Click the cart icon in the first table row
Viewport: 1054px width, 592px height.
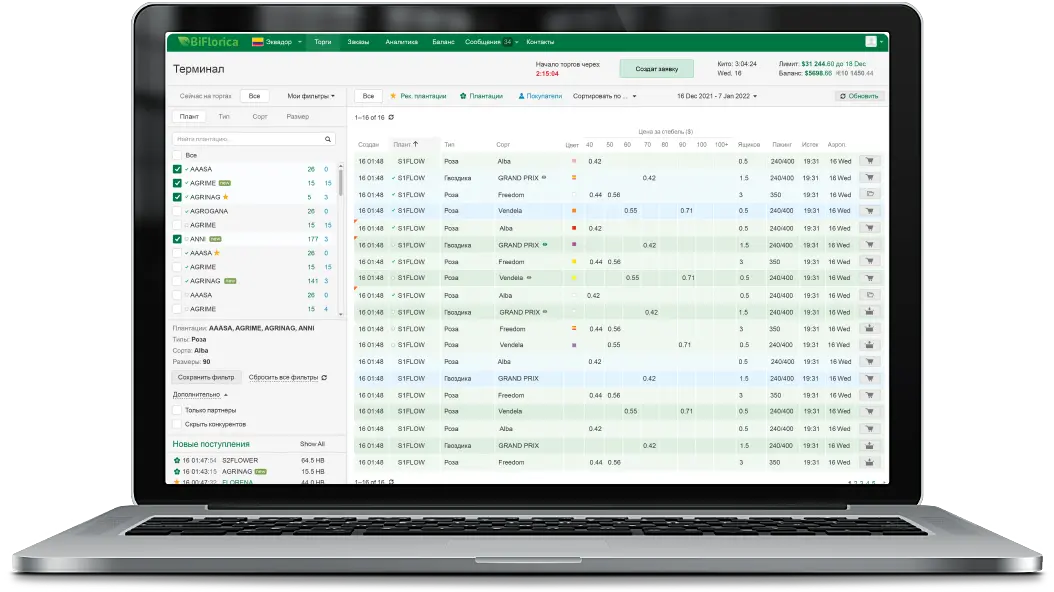[x=869, y=160]
